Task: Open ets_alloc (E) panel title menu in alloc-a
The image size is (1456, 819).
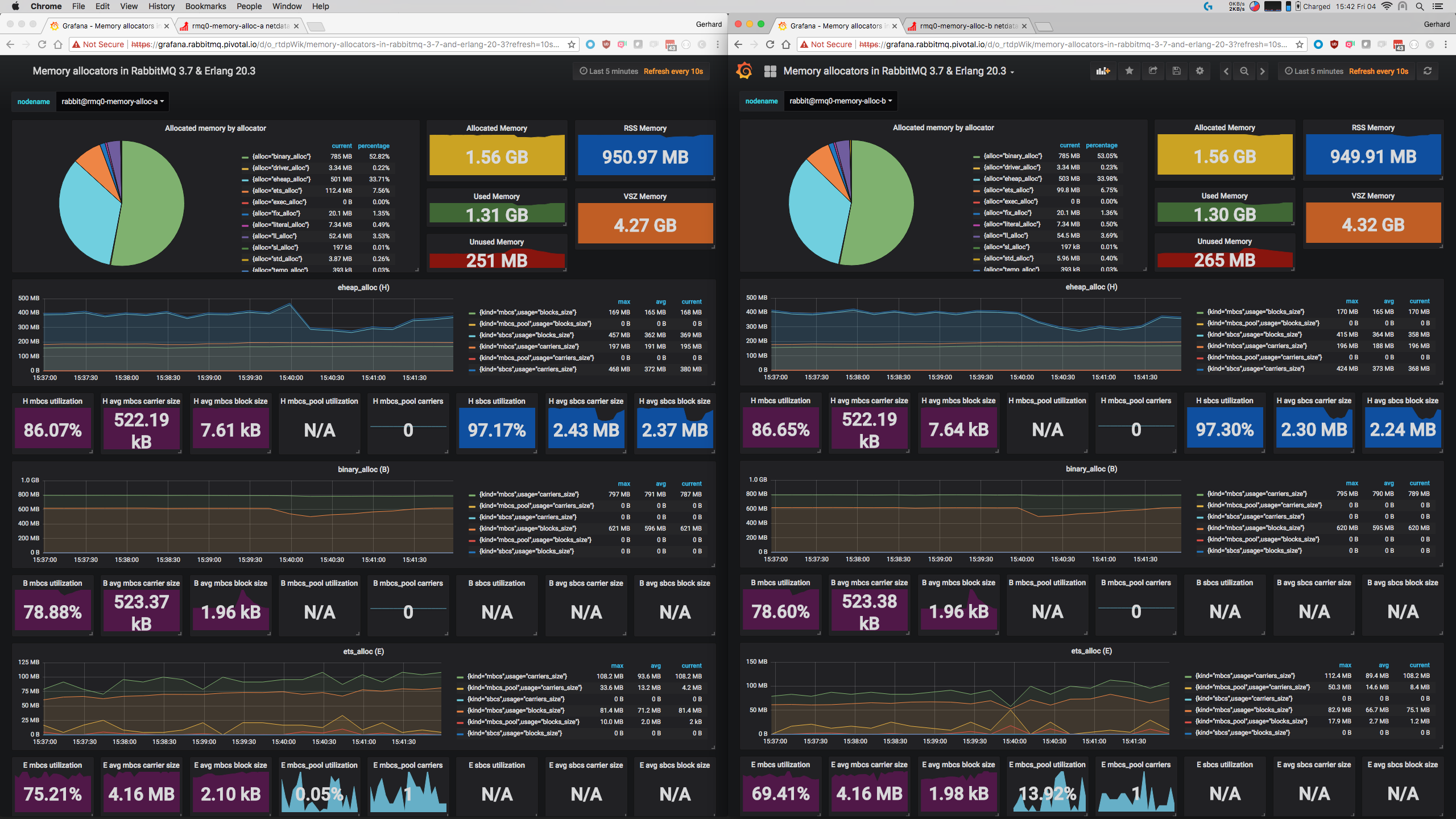Action: pos(363,652)
